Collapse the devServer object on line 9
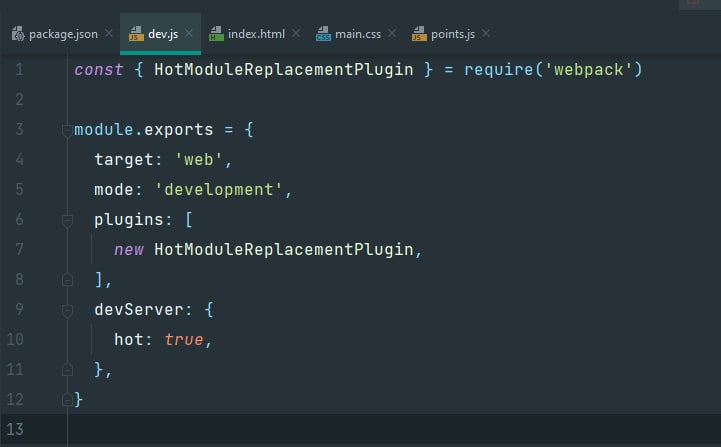Viewport: 721px width, 447px height. (x=67, y=311)
